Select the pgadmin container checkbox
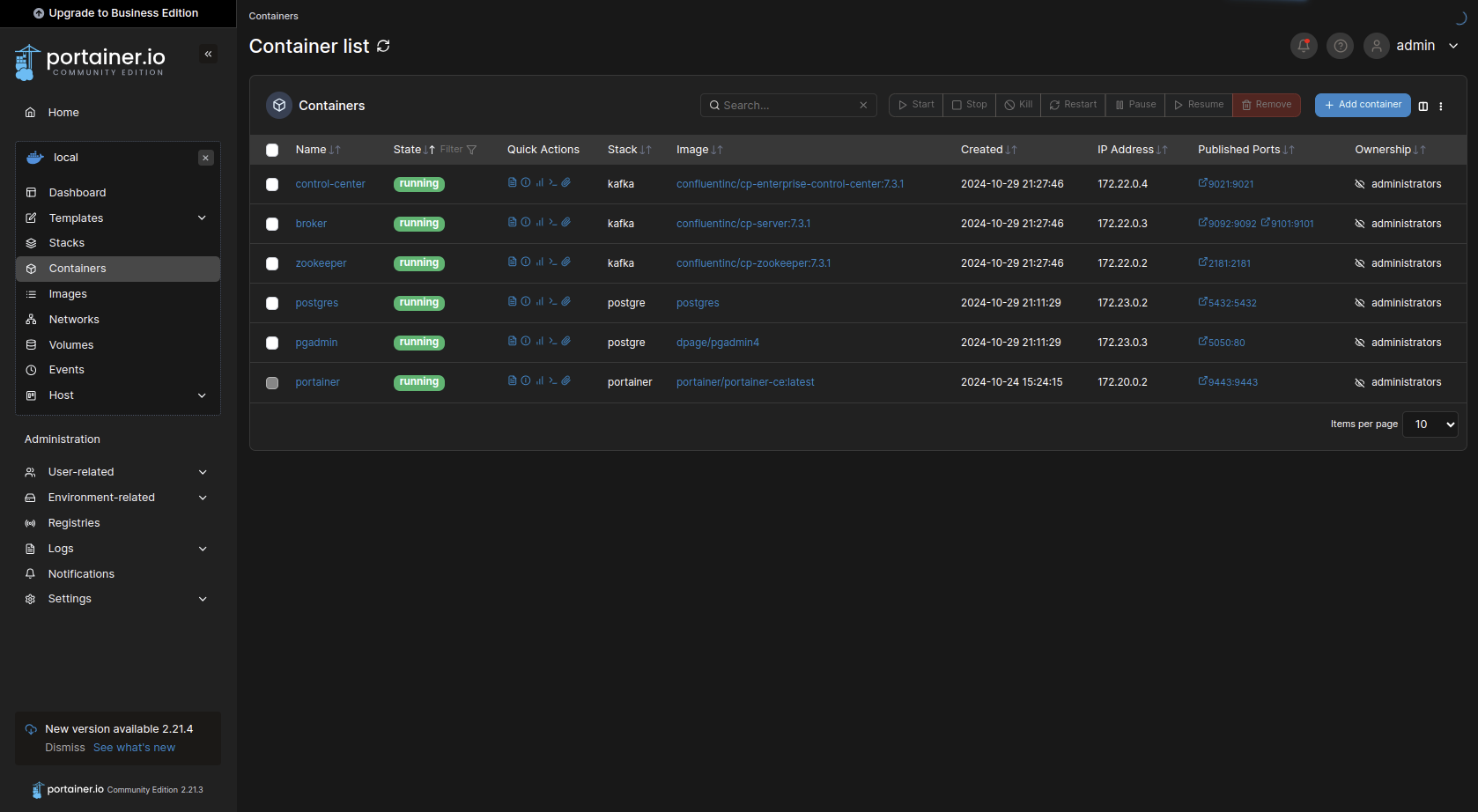 [272, 343]
